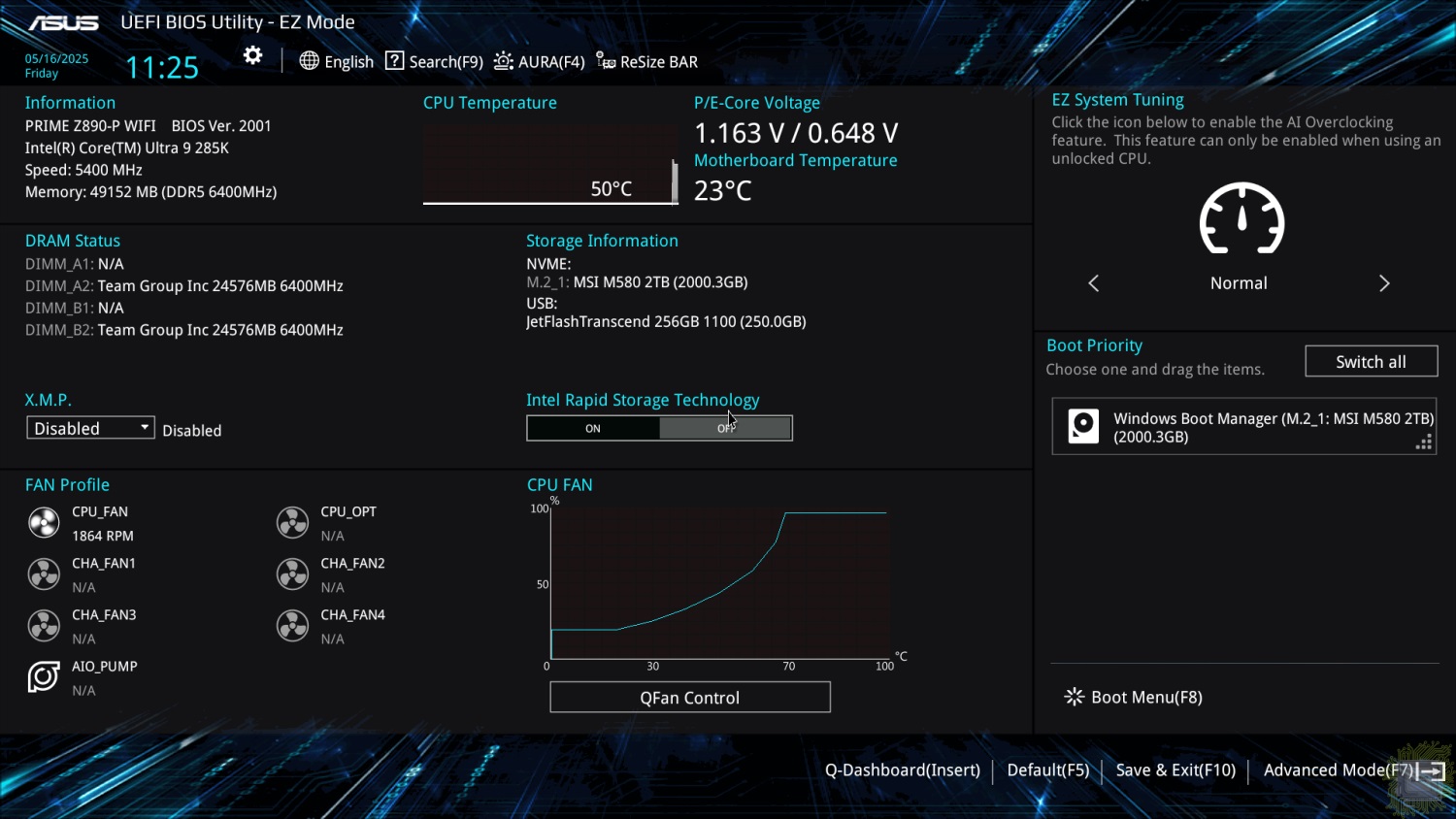This screenshot has width=1456, height=819.
Task: Click the Windows Boot Manager disk icon
Action: (1083, 426)
